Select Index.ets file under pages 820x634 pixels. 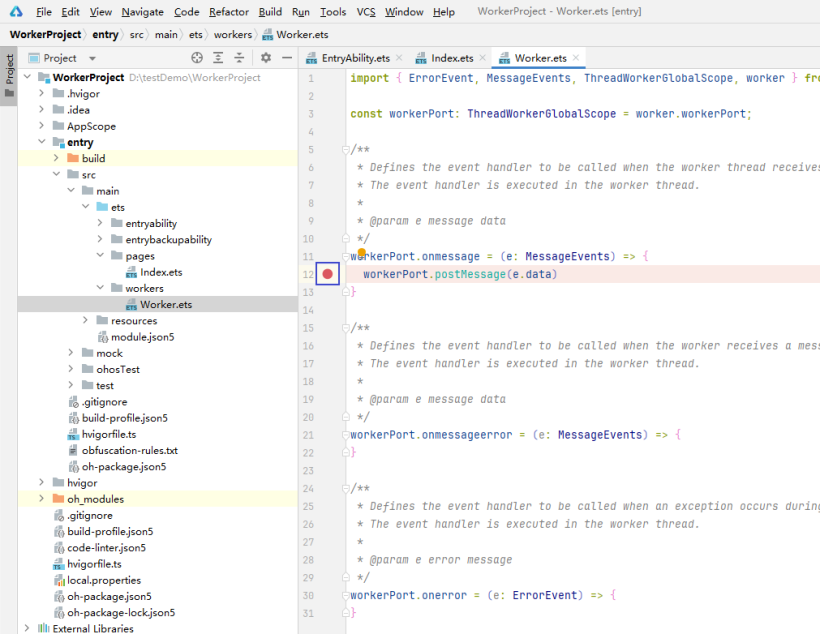click(x=160, y=272)
